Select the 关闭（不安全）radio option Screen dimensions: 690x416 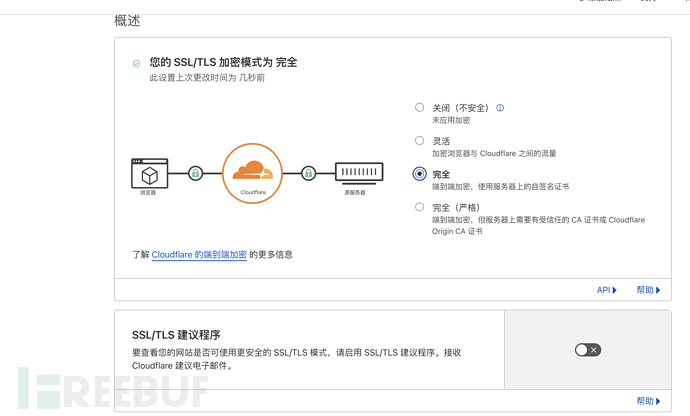coord(419,107)
